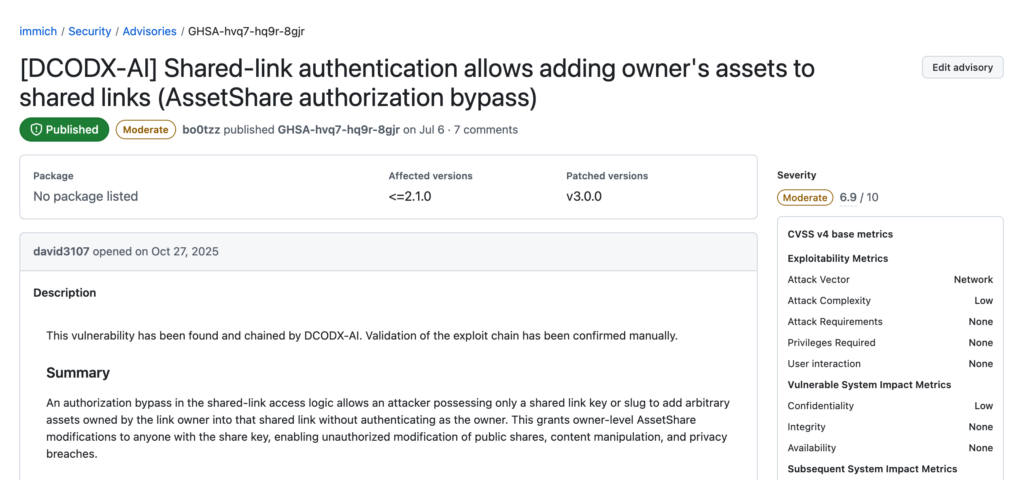The height and width of the screenshot is (480, 1024).
Task: Click the Patched versions v3.0.0 value
Action: coord(584,196)
